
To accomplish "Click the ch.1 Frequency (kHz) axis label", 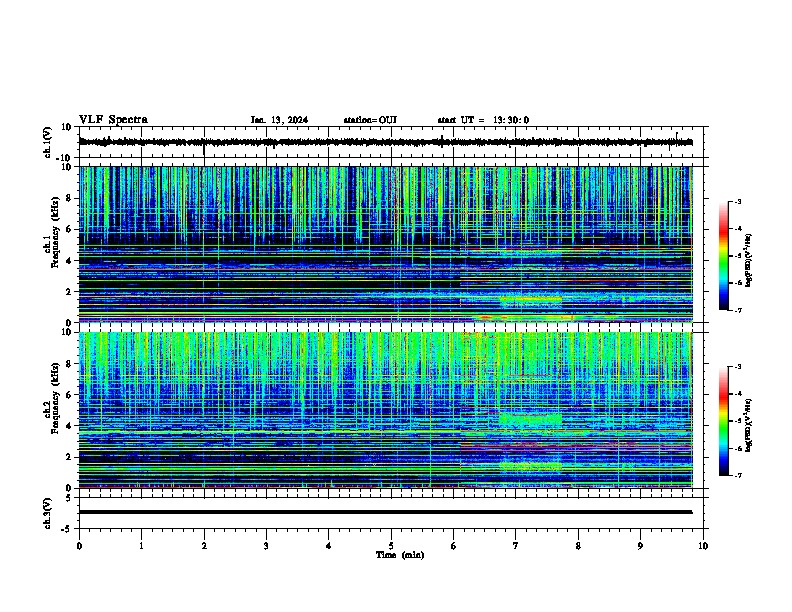I will [x=51, y=232].
